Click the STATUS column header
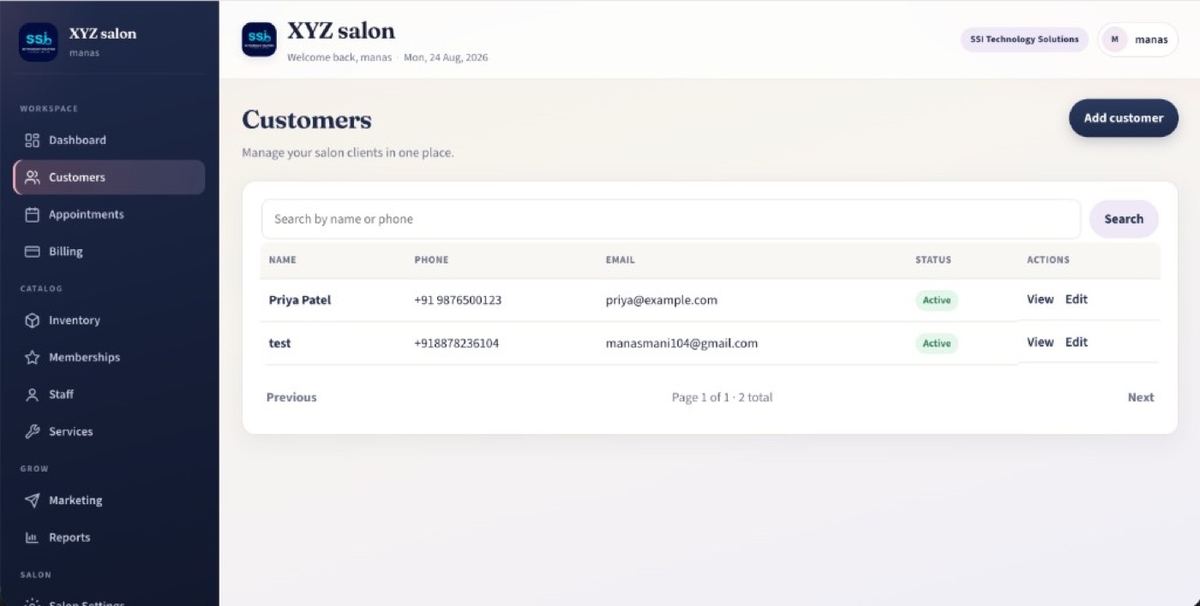The width and height of the screenshot is (1200, 606). tap(933, 260)
